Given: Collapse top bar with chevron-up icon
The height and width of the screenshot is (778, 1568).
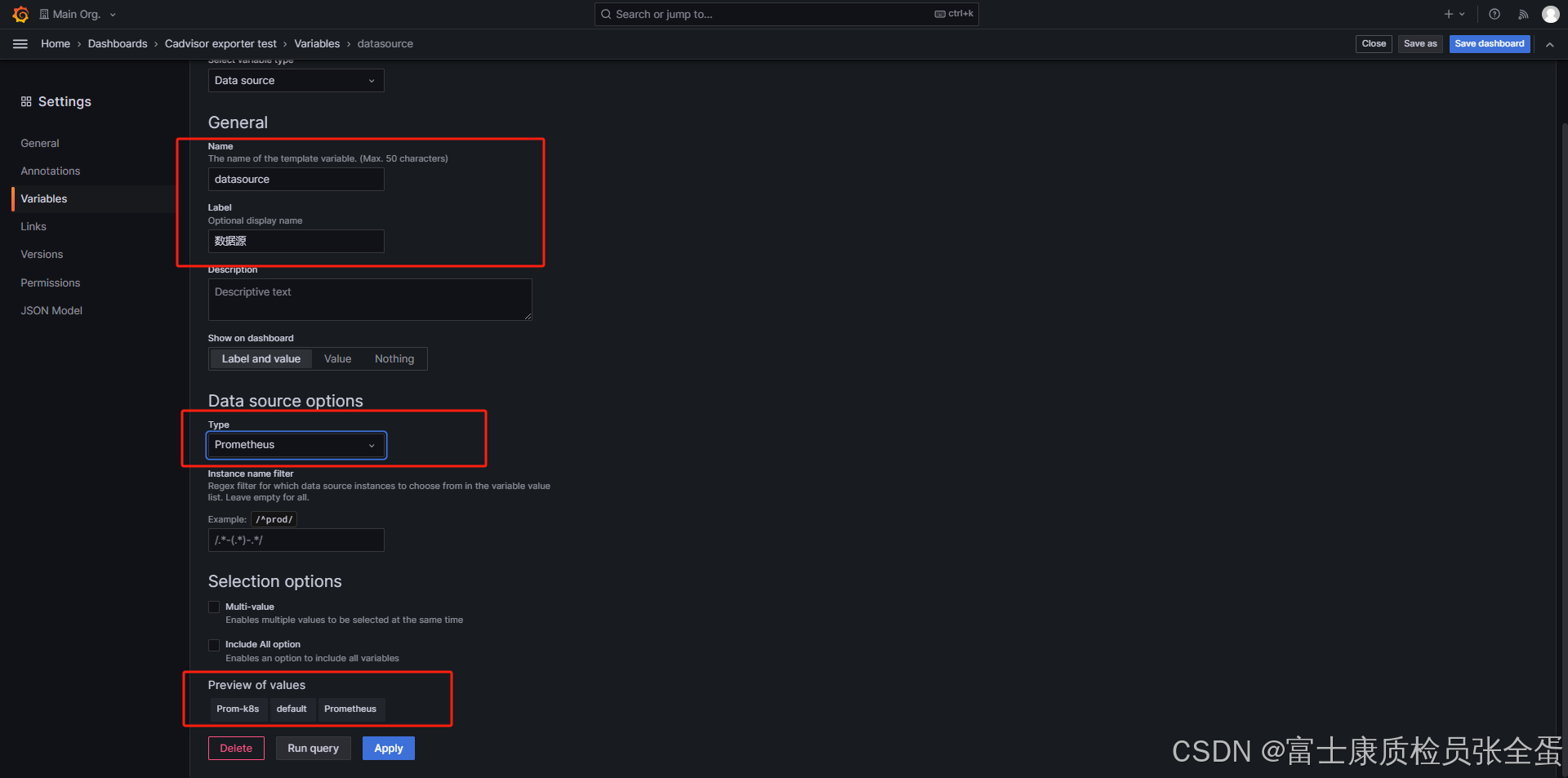Looking at the screenshot, I should tap(1549, 44).
